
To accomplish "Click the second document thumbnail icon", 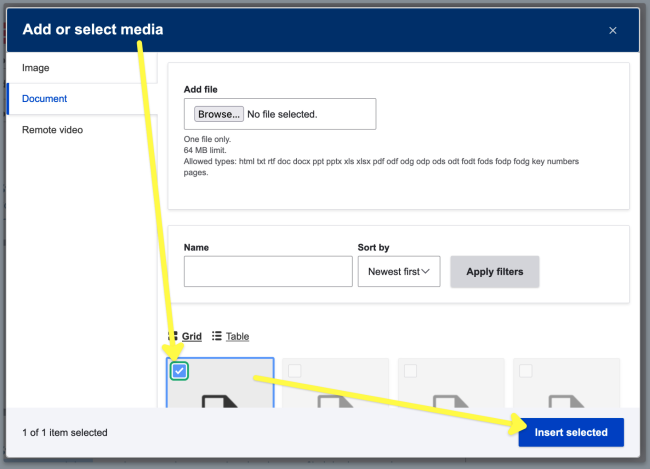I will coord(336,400).
